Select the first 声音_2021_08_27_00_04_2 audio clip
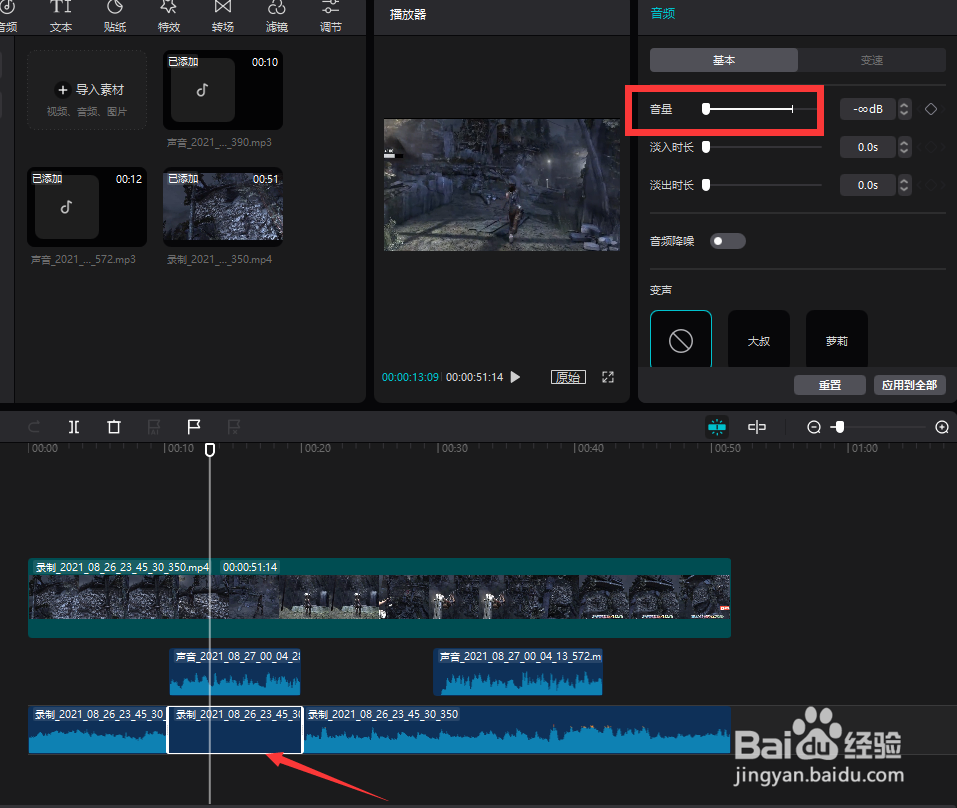957x808 pixels. point(235,672)
